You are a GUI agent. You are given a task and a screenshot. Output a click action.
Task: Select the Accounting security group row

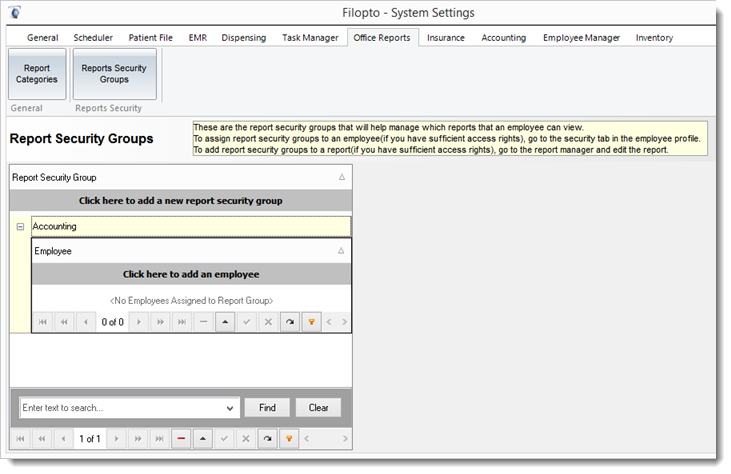click(191, 227)
